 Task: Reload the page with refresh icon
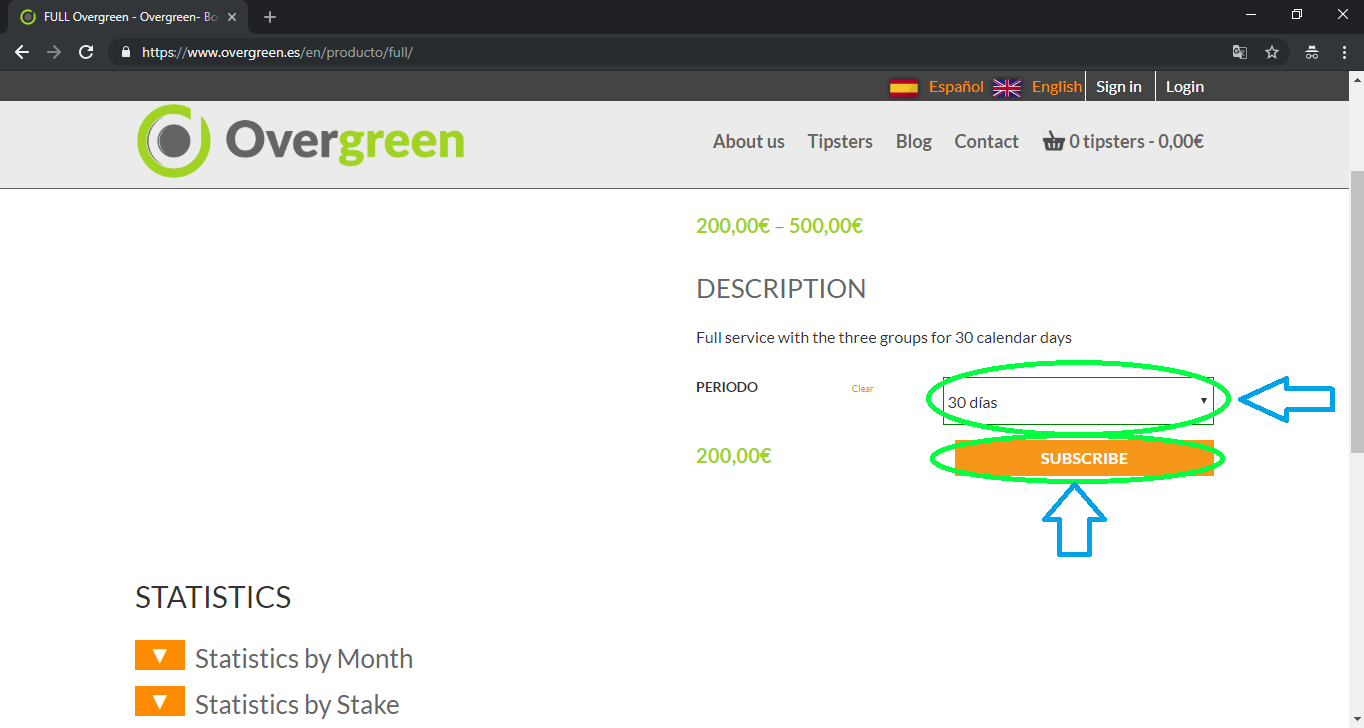pyautogui.click(x=86, y=52)
